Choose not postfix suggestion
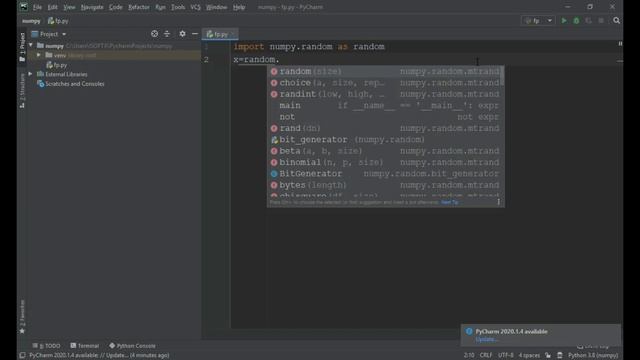Image resolution: width=640 pixels, height=360 pixels. 385,117
